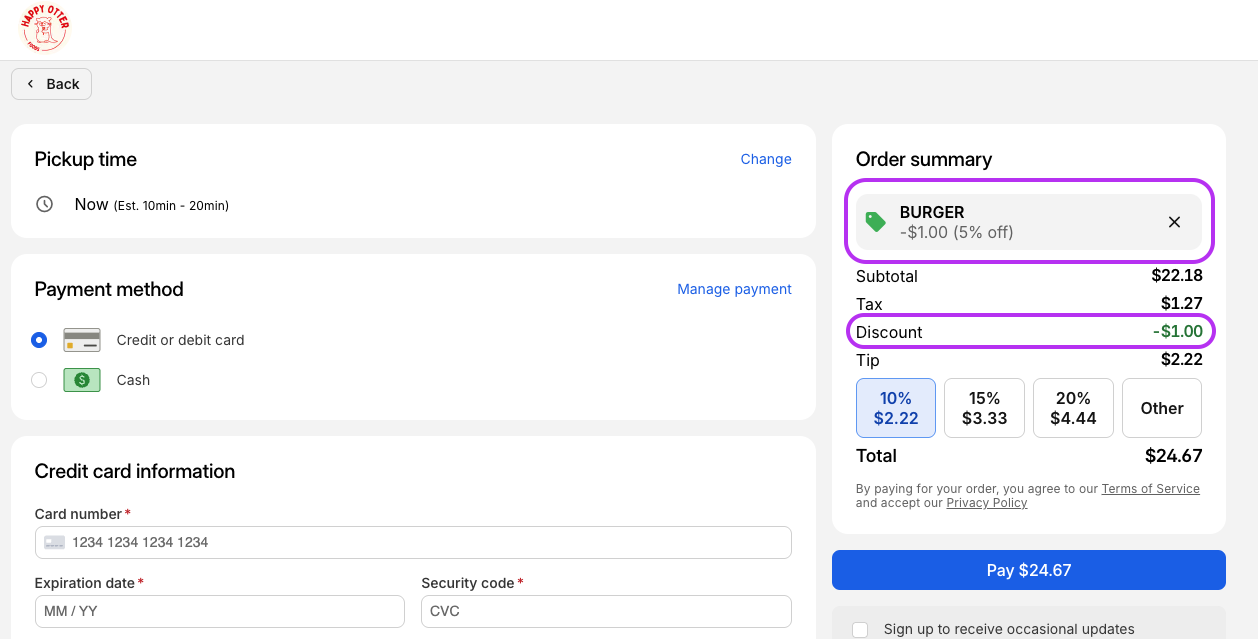This screenshot has width=1258, height=639.
Task: Open the Manage payment link
Action: (734, 289)
